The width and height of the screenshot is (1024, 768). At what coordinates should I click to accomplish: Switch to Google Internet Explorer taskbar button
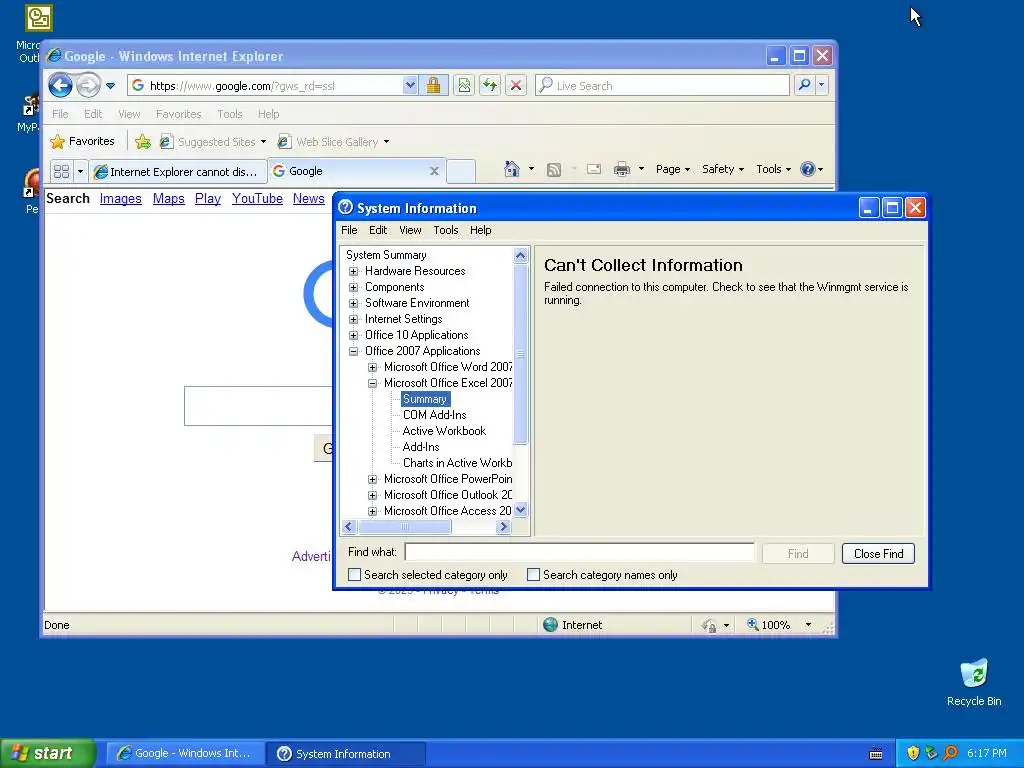point(185,753)
